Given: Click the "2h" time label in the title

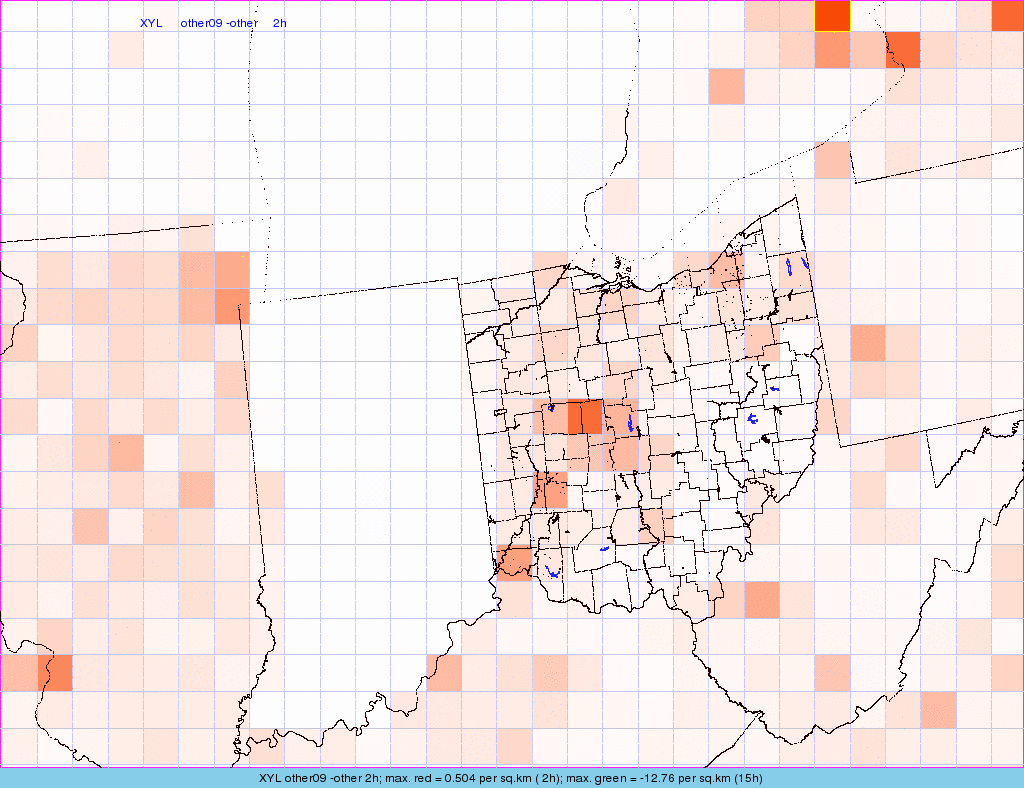Looking at the screenshot, I should 279,23.
